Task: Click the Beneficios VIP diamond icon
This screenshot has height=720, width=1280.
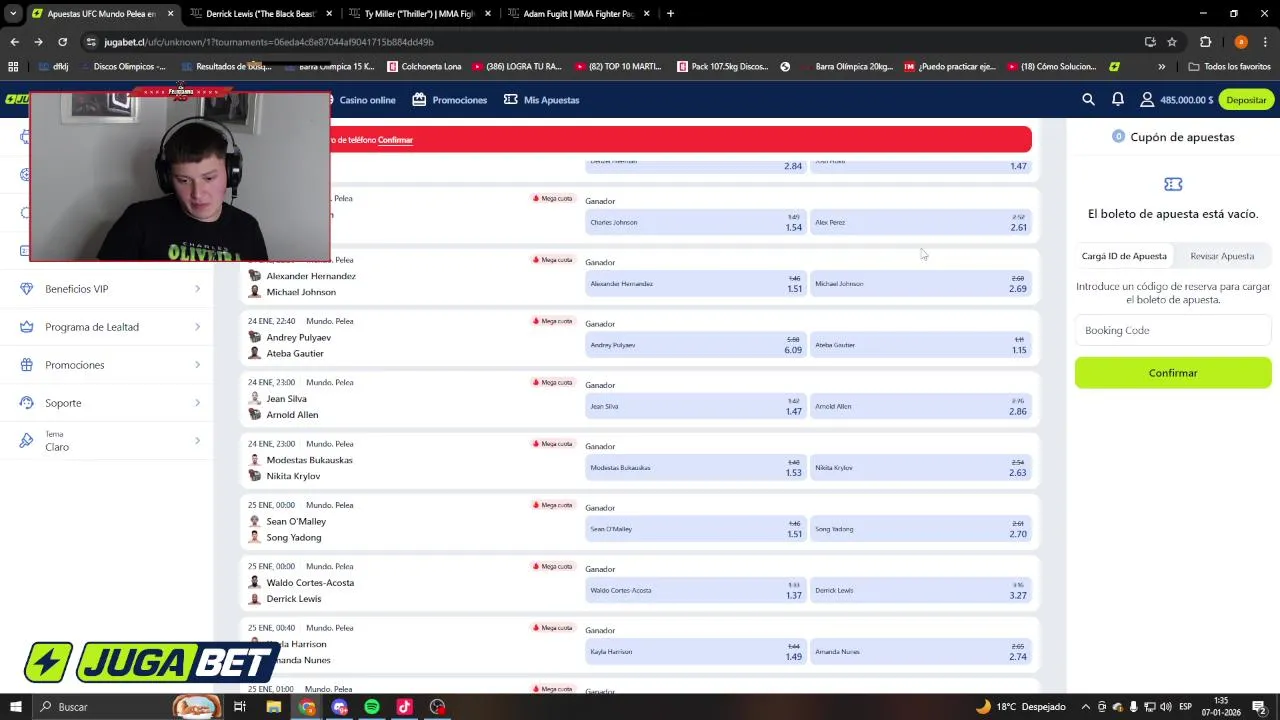Action: (x=26, y=289)
